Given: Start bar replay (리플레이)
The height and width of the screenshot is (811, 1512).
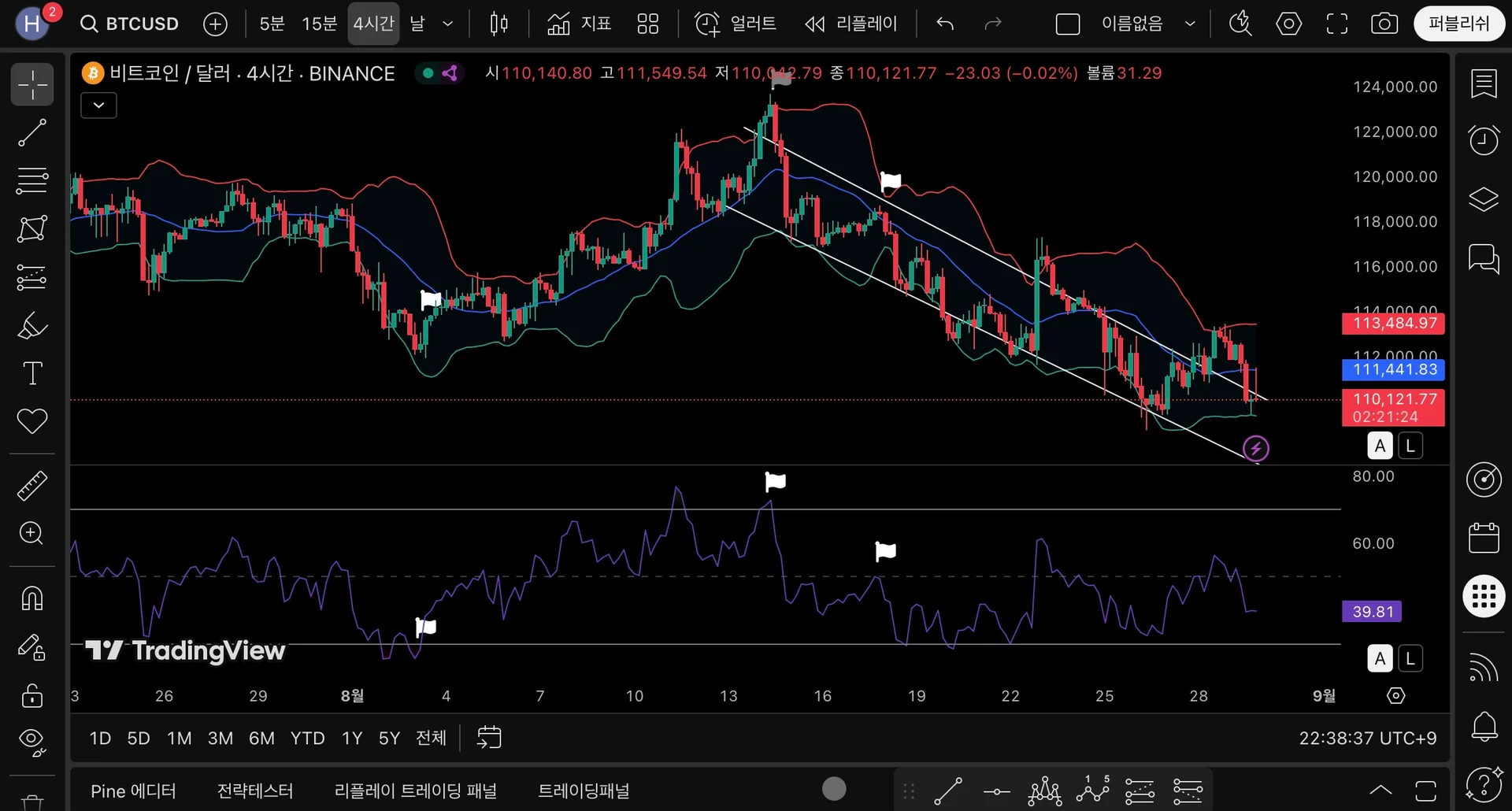Looking at the screenshot, I should pyautogui.click(x=851, y=24).
